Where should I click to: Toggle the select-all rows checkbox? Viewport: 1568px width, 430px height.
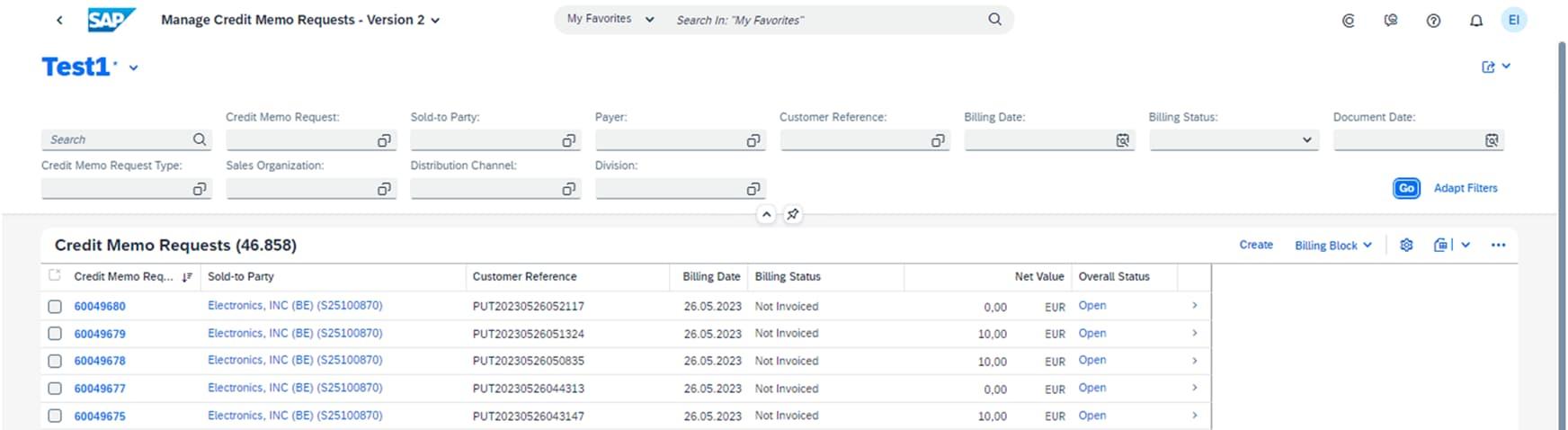[55, 275]
